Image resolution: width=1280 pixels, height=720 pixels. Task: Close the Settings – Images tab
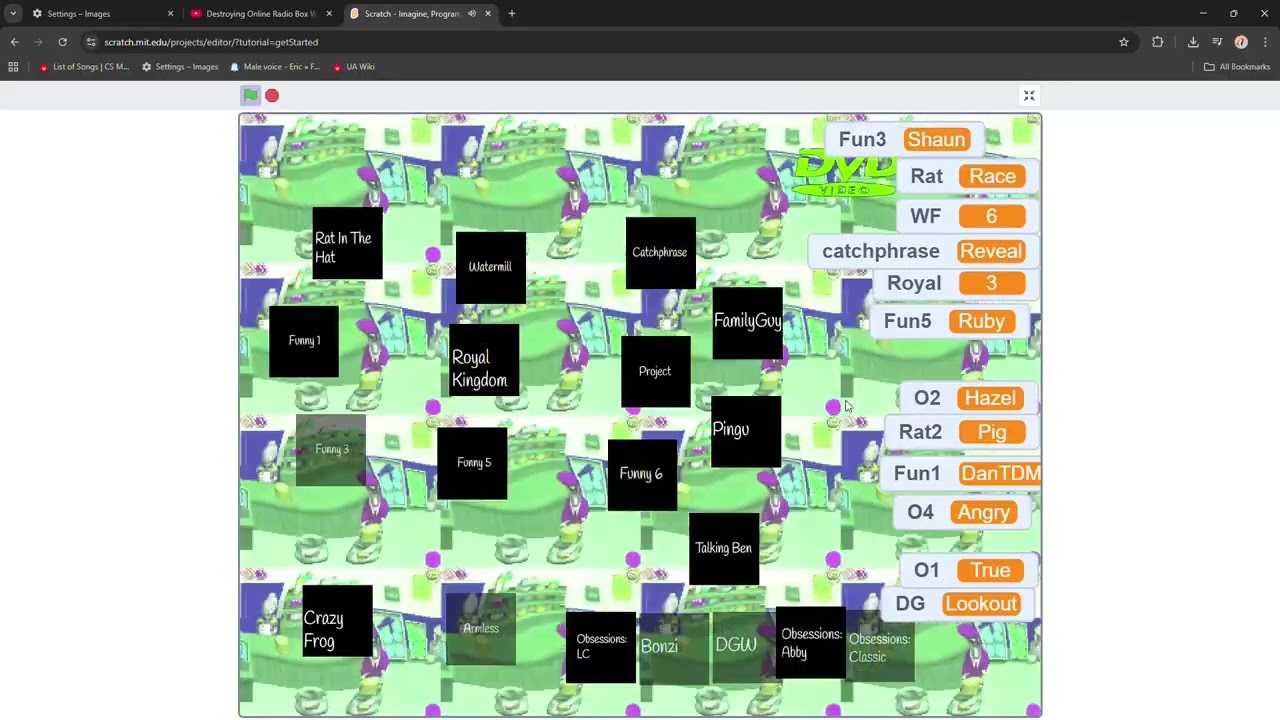click(x=170, y=14)
